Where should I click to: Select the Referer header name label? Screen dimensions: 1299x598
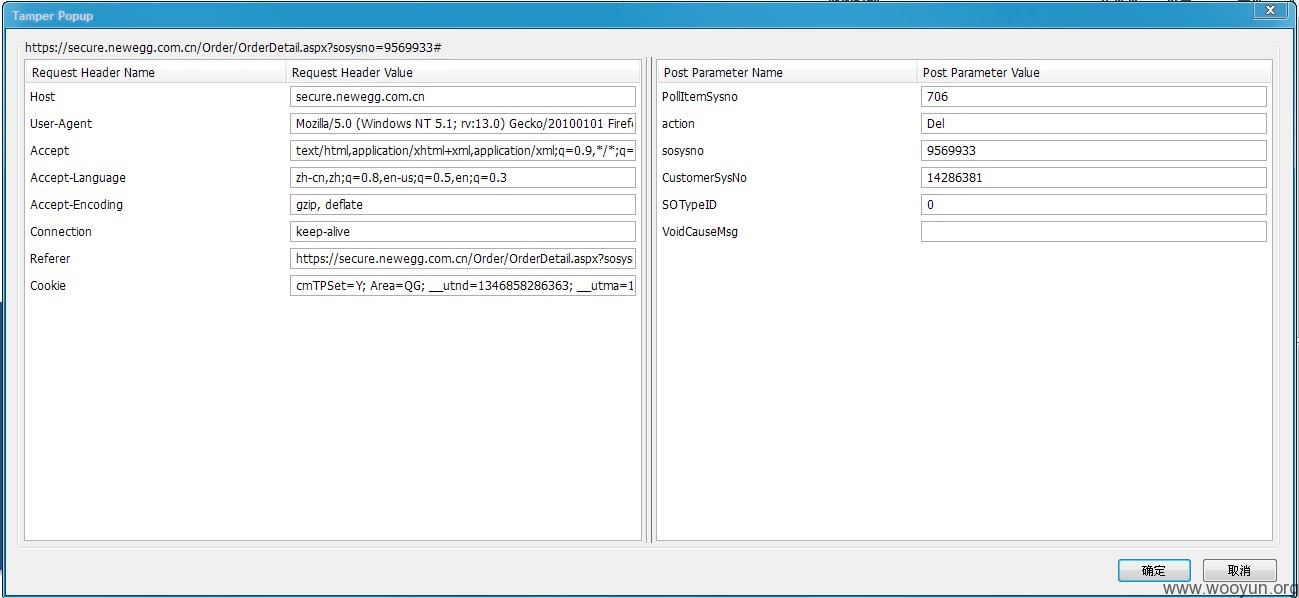pos(50,259)
